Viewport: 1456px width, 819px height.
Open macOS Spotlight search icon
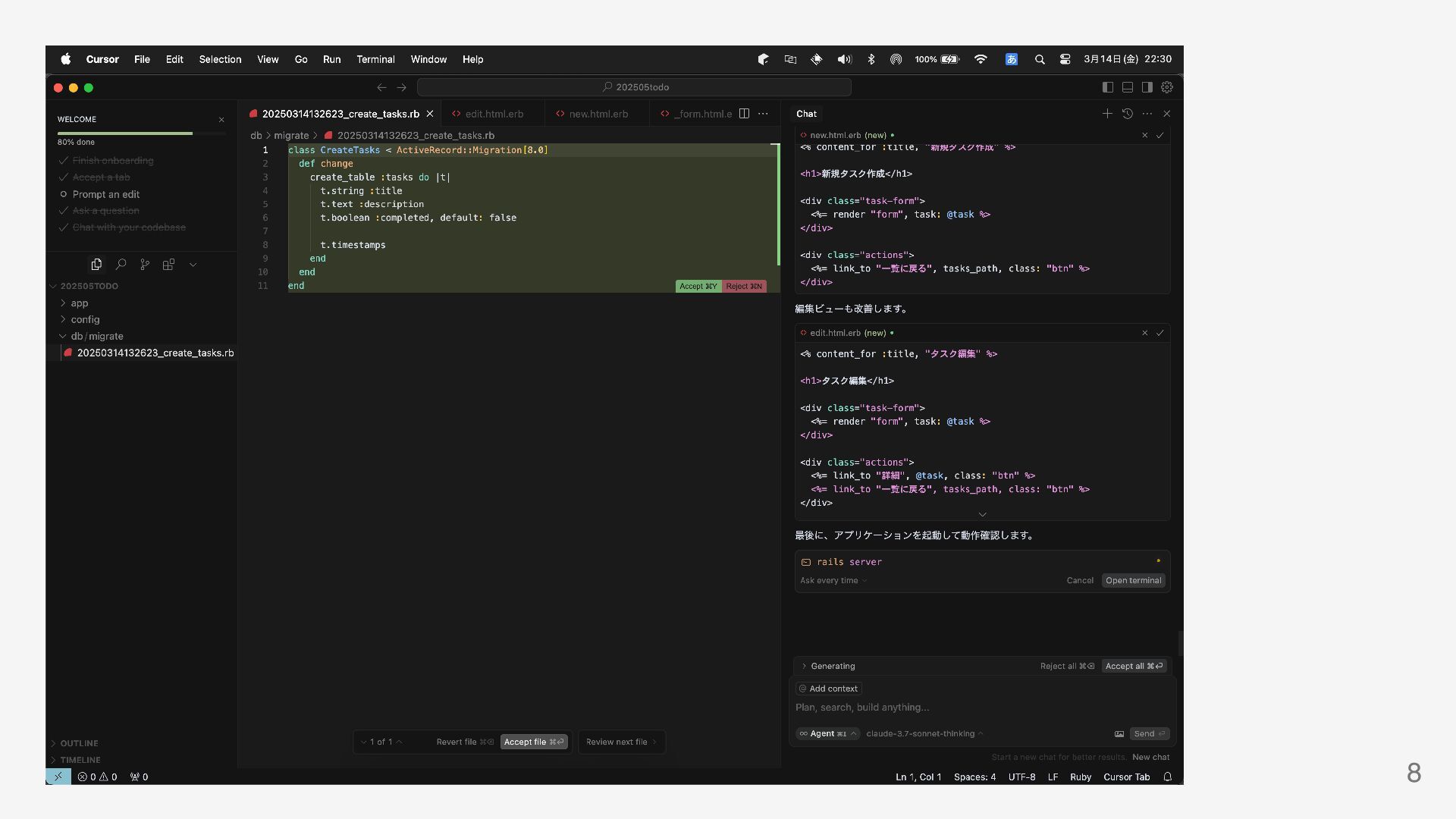coord(1040,59)
